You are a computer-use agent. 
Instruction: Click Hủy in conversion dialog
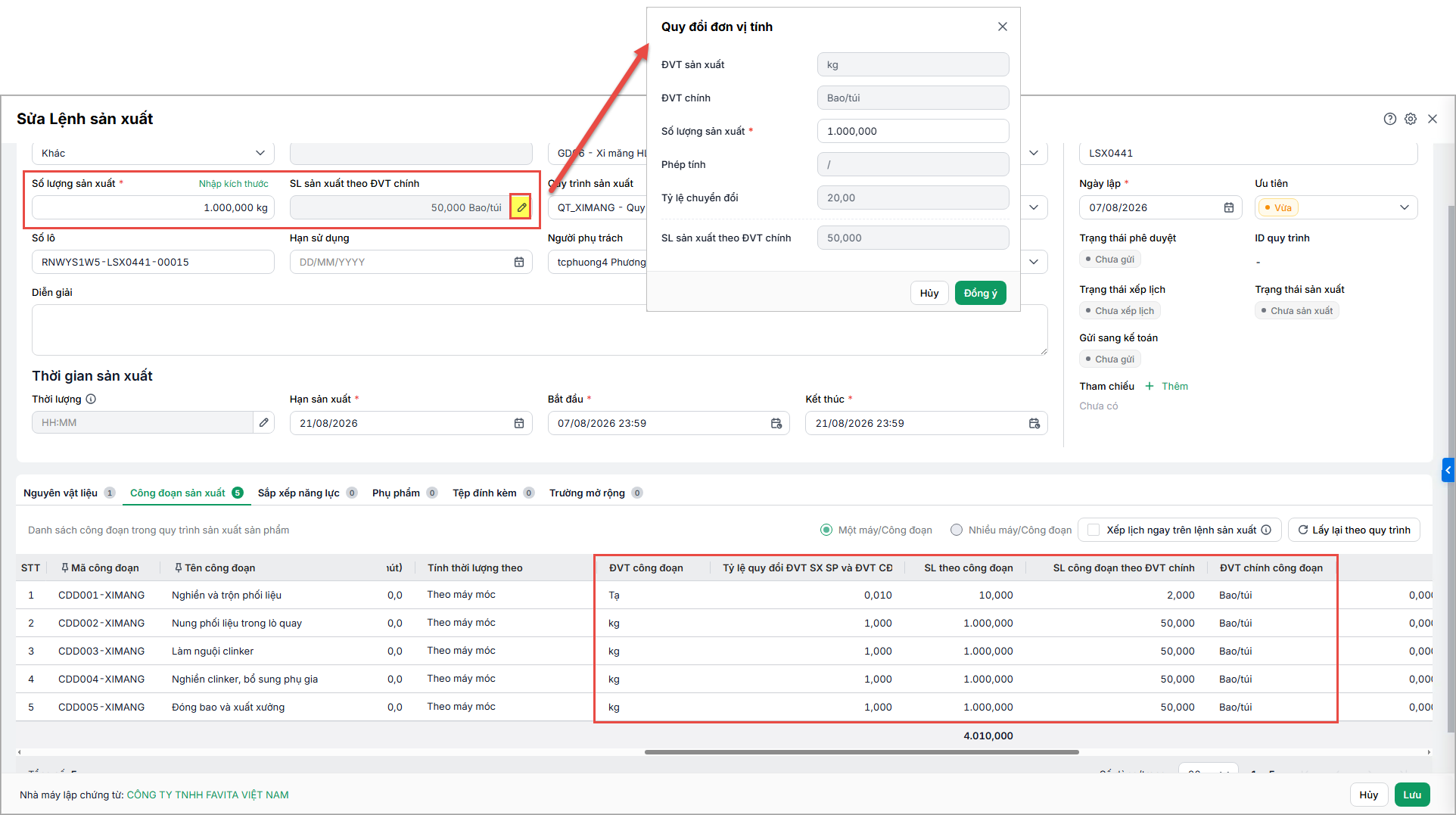tap(929, 293)
